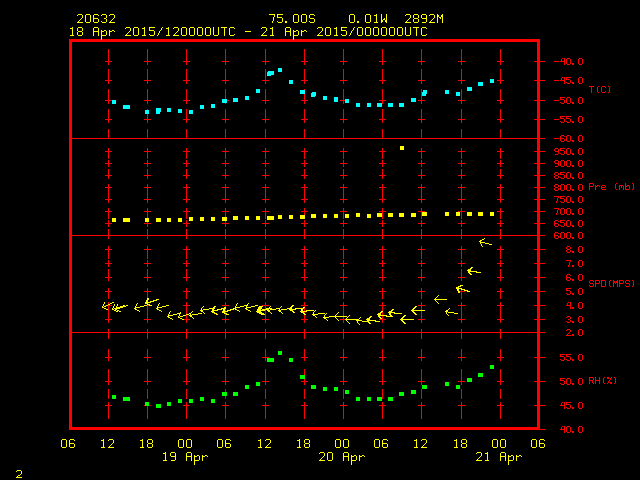
Task: Click the 650.0 pressure axis value
Action: (569, 224)
